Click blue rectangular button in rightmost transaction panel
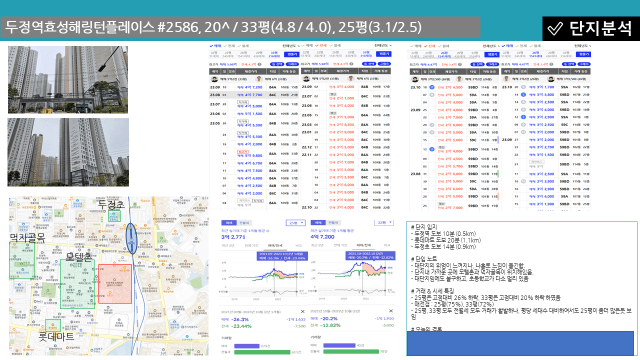640x360 pixels. click(x=584, y=54)
